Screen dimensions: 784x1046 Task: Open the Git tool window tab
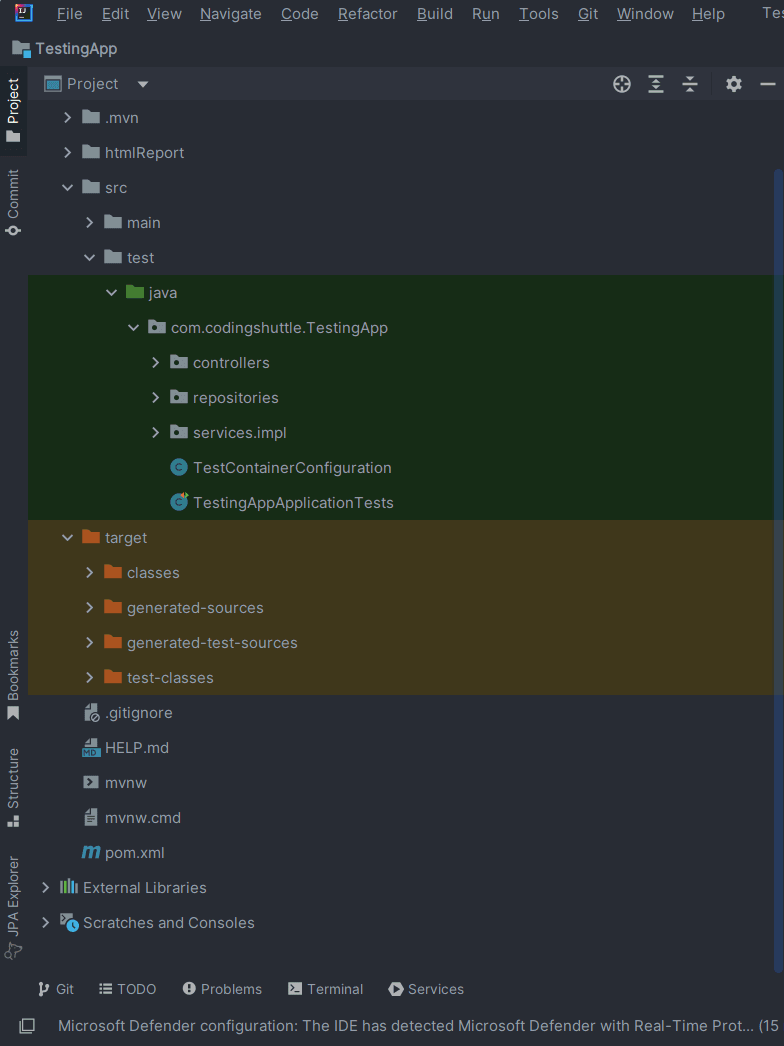[x=56, y=989]
